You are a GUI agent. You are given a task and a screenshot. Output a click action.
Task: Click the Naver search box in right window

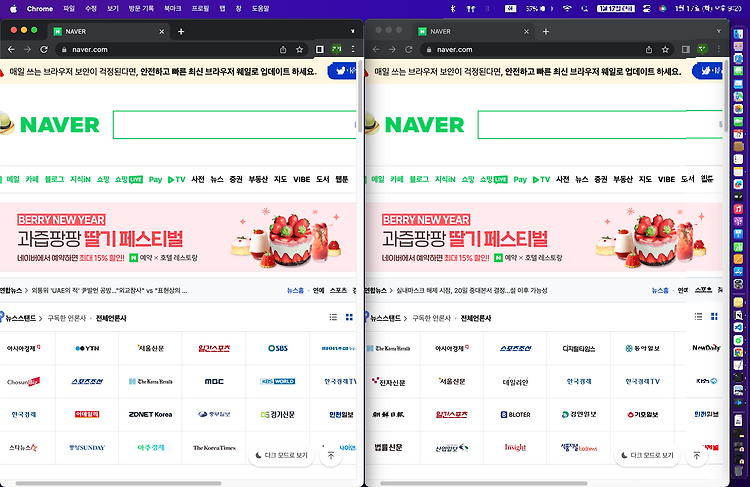coord(600,125)
